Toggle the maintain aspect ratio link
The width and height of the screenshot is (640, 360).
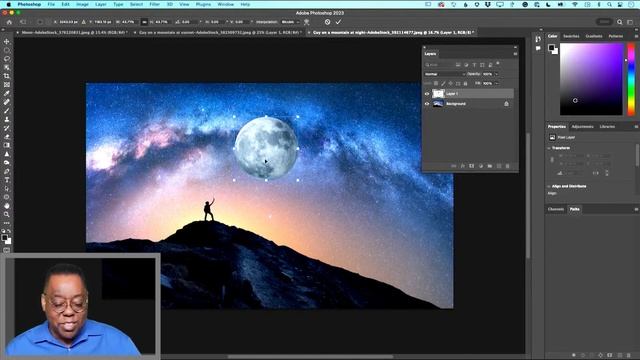144,22
